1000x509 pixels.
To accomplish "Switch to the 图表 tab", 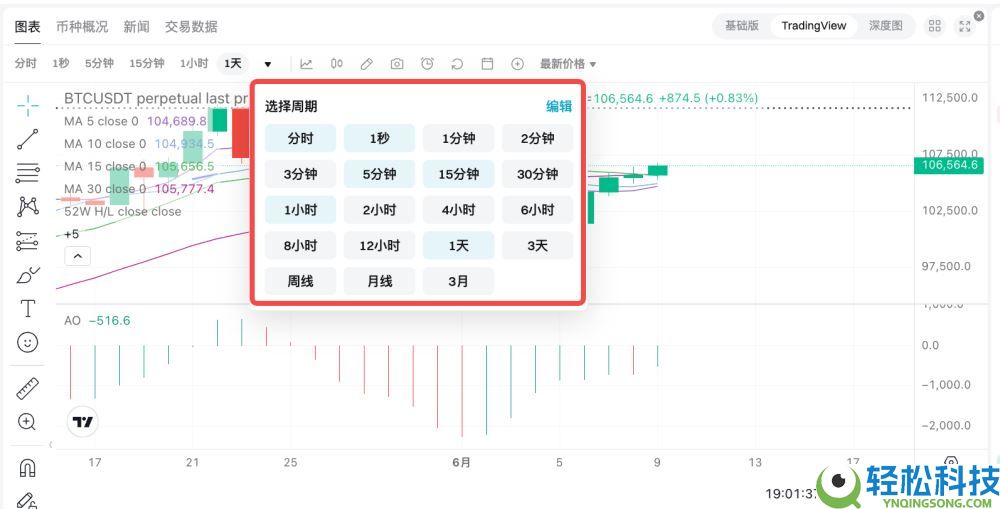I will click(27, 26).
